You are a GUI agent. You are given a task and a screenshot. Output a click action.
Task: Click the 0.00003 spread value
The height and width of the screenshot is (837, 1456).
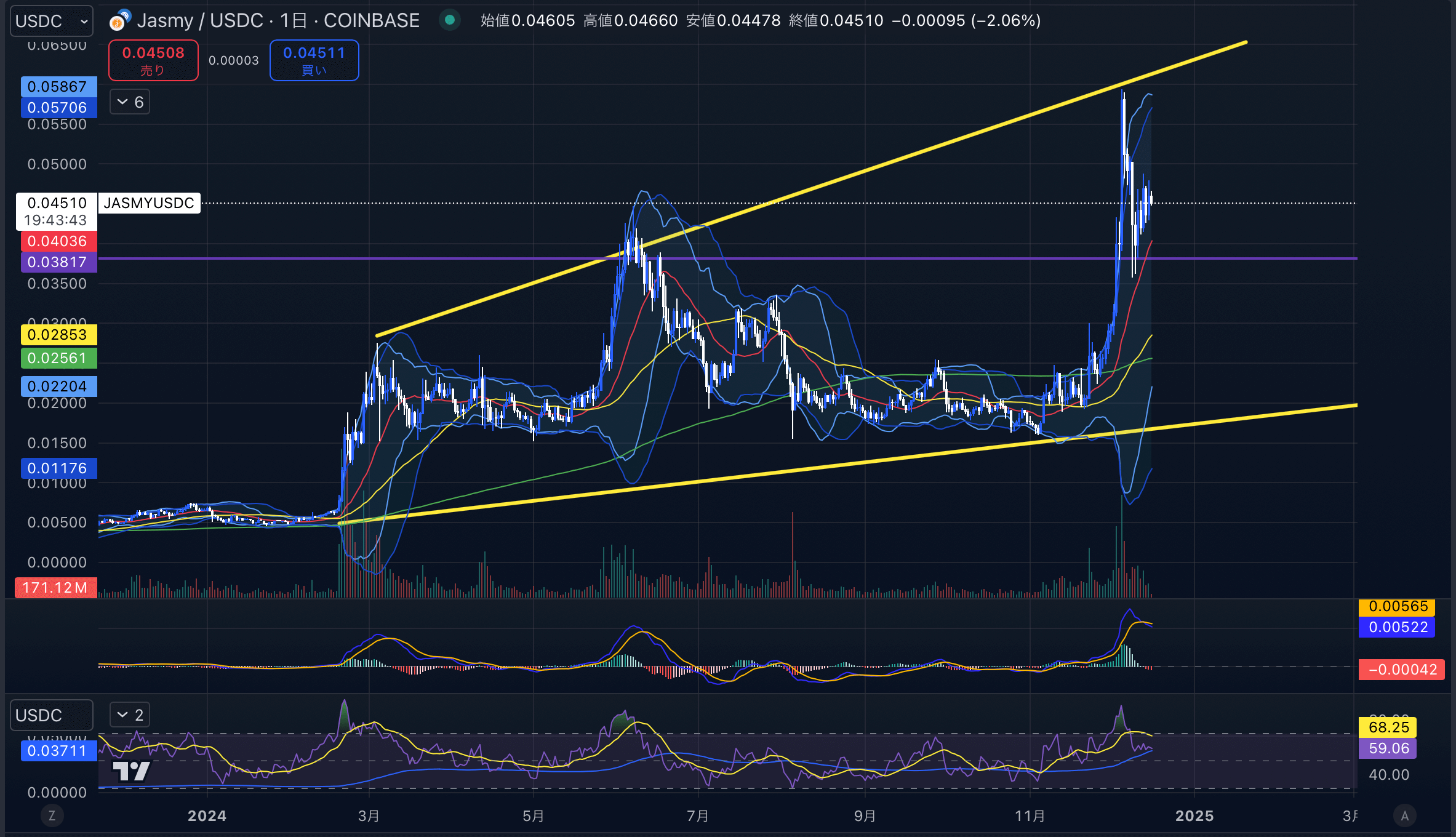[x=234, y=60]
